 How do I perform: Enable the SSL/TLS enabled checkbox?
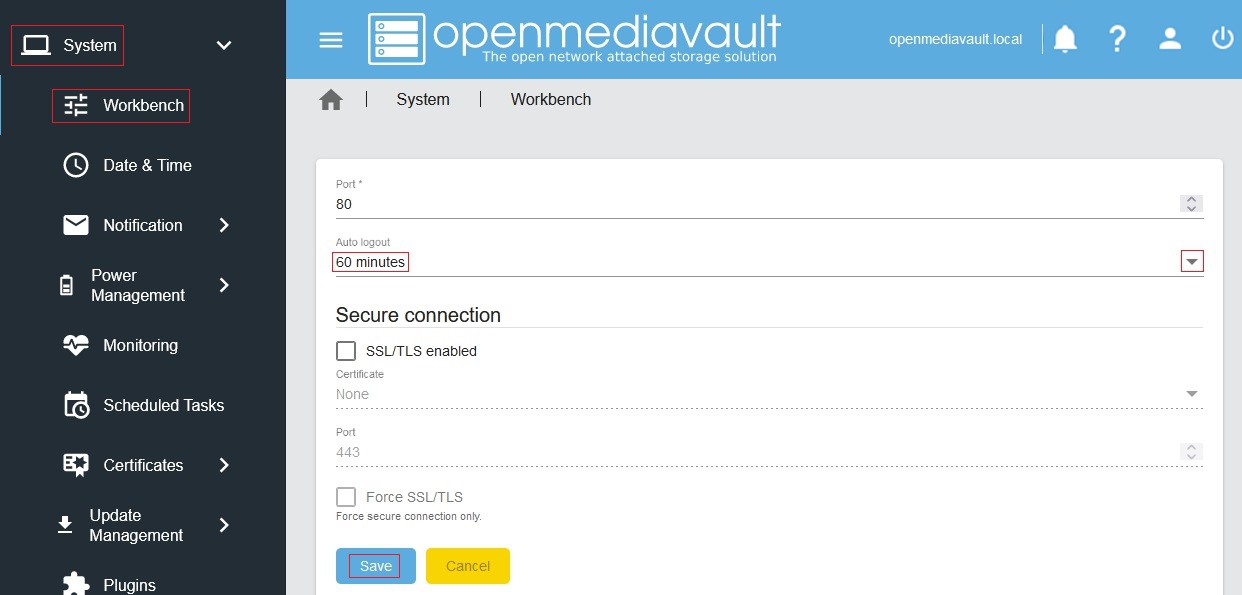click(x=346, y=351)
